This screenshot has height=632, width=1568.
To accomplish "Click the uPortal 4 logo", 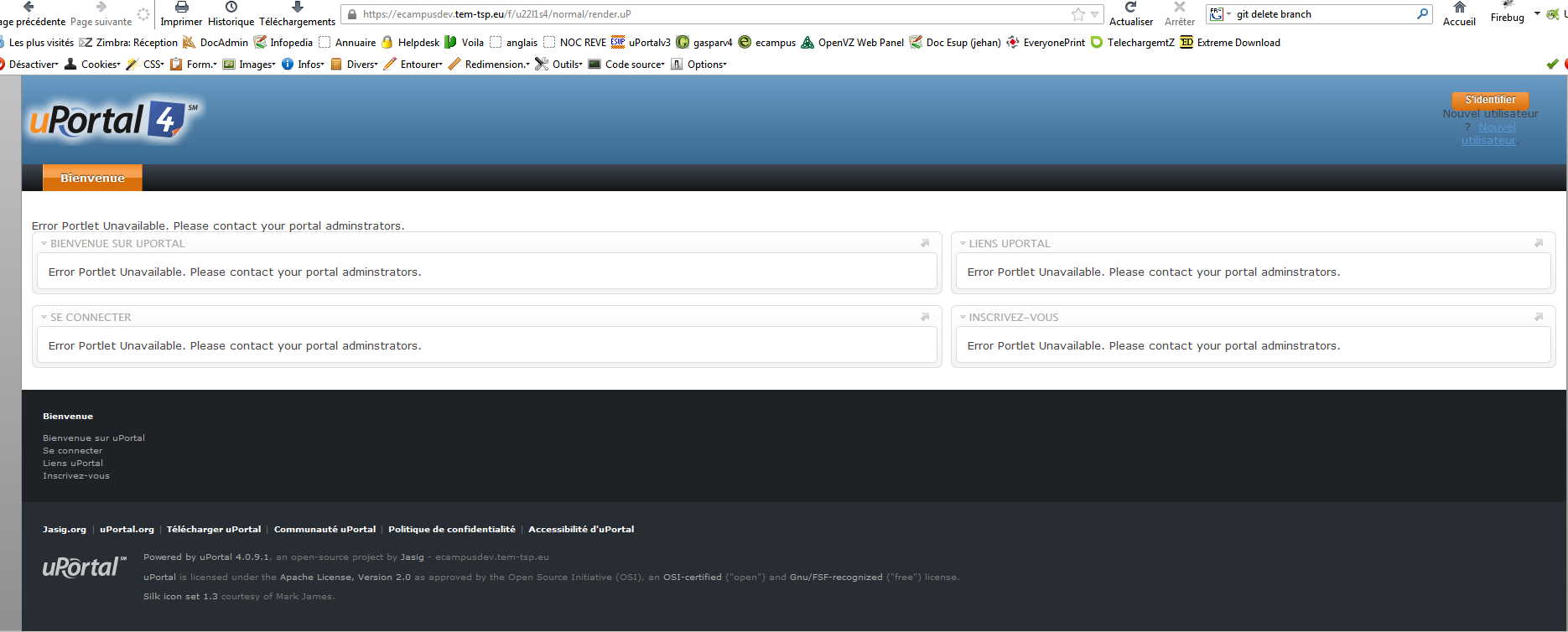I will pyautogui.click(x=113, y=121).
